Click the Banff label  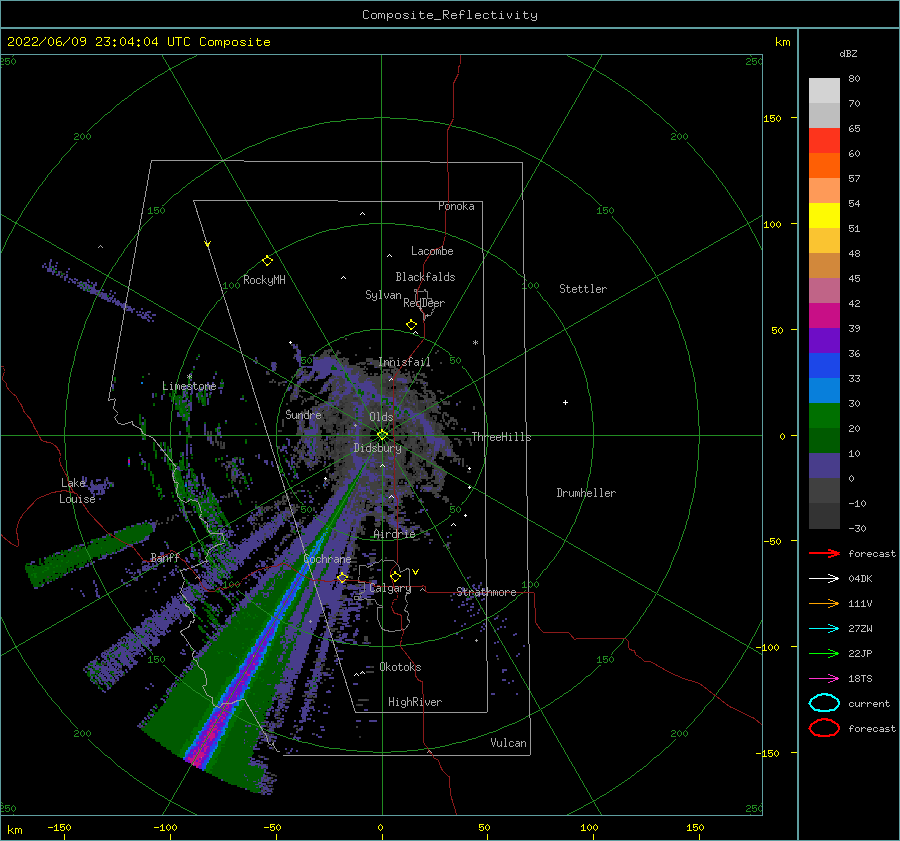click(x=165, y=557)
